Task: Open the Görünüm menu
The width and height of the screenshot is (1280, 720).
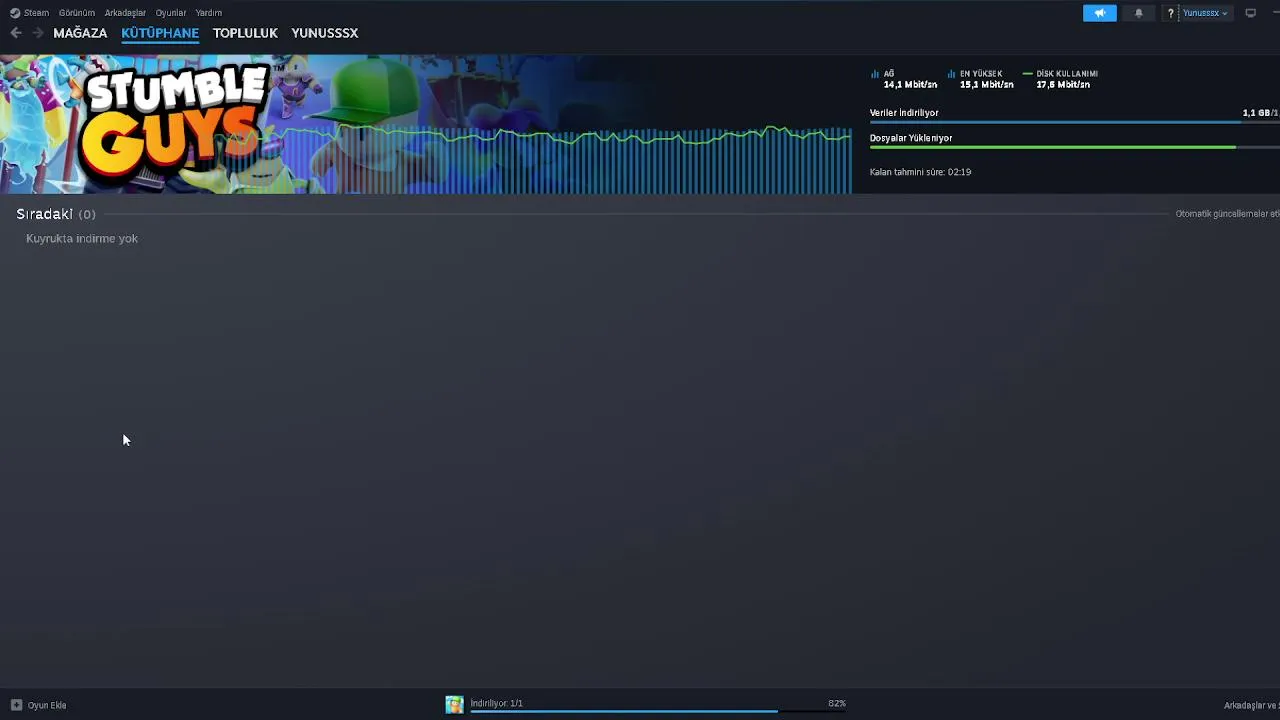Action: pyautogui.click(x=77, y=13)
